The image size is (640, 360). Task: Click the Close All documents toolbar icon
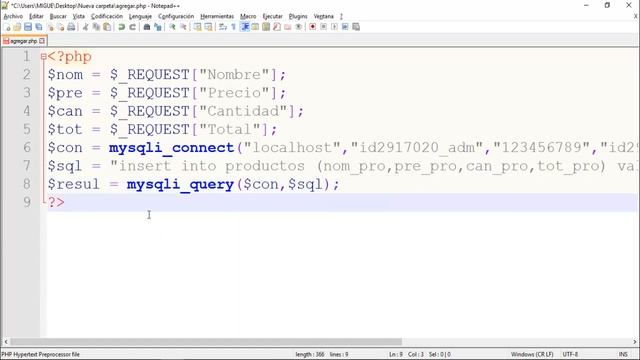(61, 27)
